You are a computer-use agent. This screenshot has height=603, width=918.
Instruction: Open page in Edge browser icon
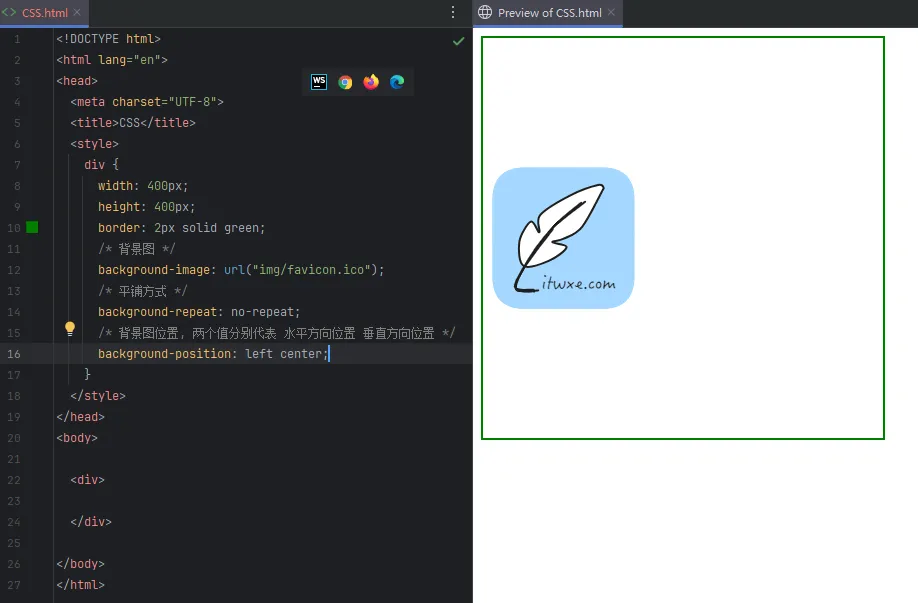397,82
